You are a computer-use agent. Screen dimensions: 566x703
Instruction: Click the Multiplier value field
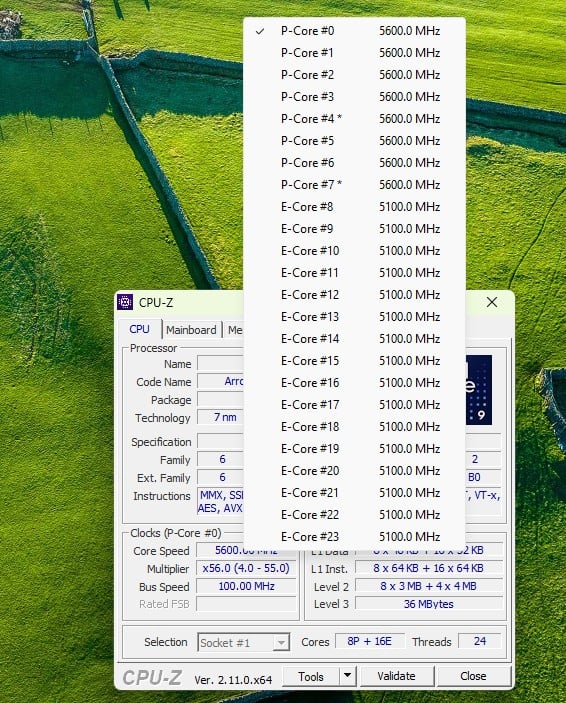click(x=246, y=568)
